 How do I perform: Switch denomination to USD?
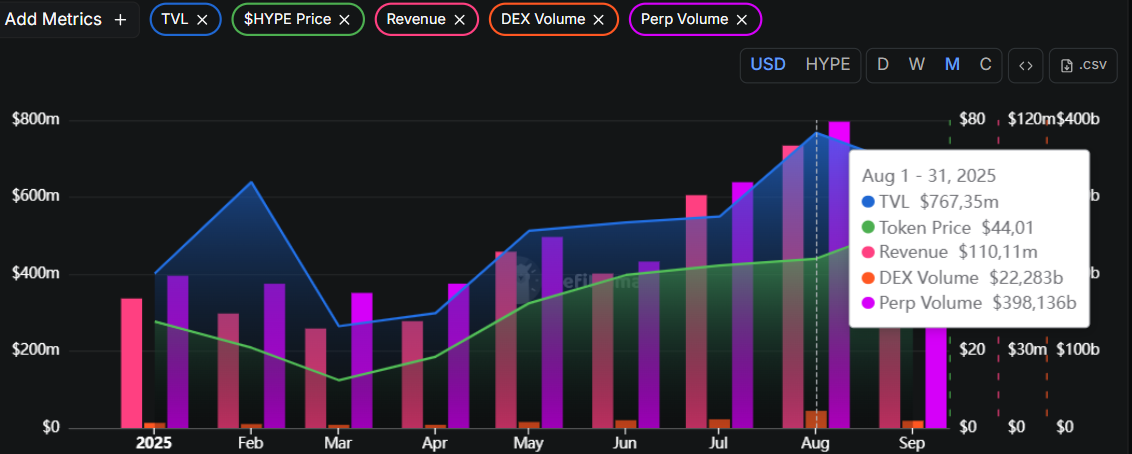768,64
